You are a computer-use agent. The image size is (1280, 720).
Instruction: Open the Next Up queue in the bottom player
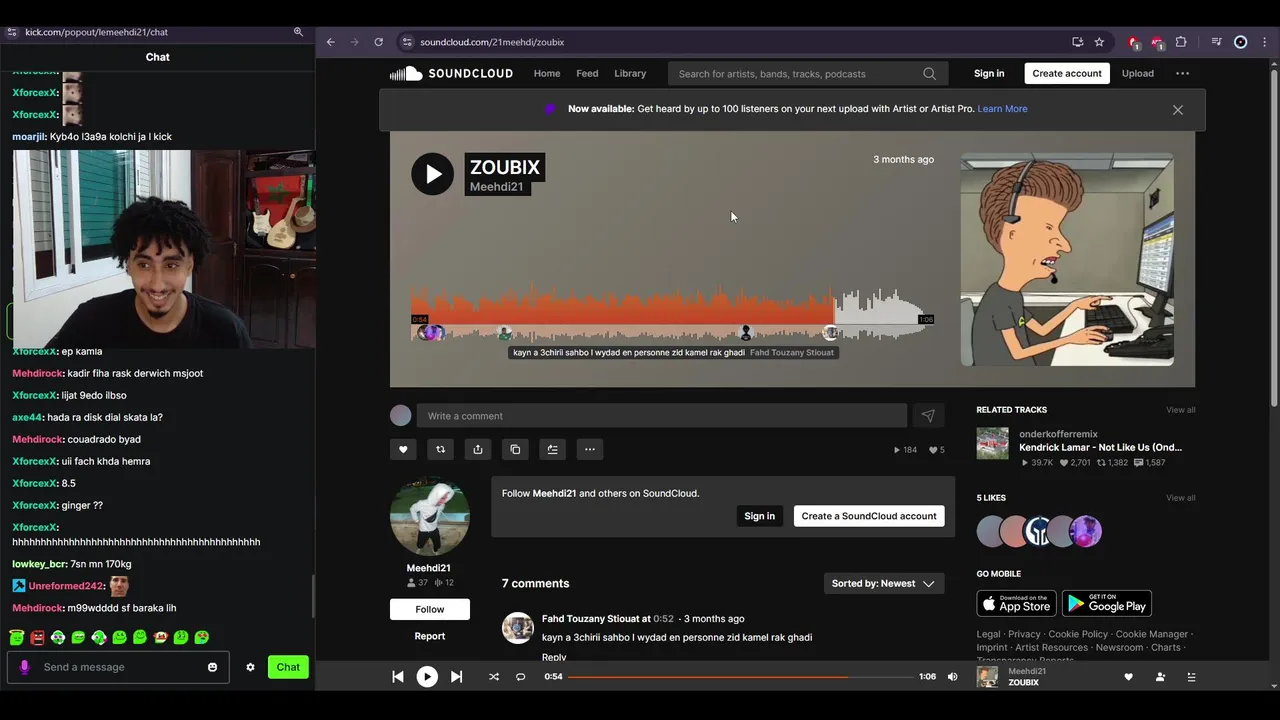click(1191, 677)
